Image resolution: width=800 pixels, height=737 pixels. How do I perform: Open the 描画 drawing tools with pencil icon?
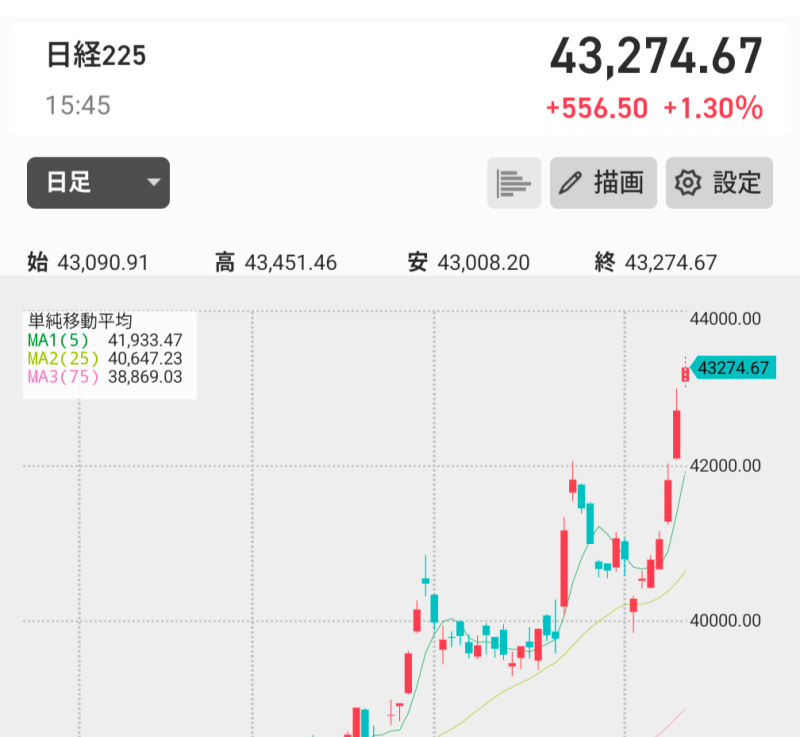[603, 183]
